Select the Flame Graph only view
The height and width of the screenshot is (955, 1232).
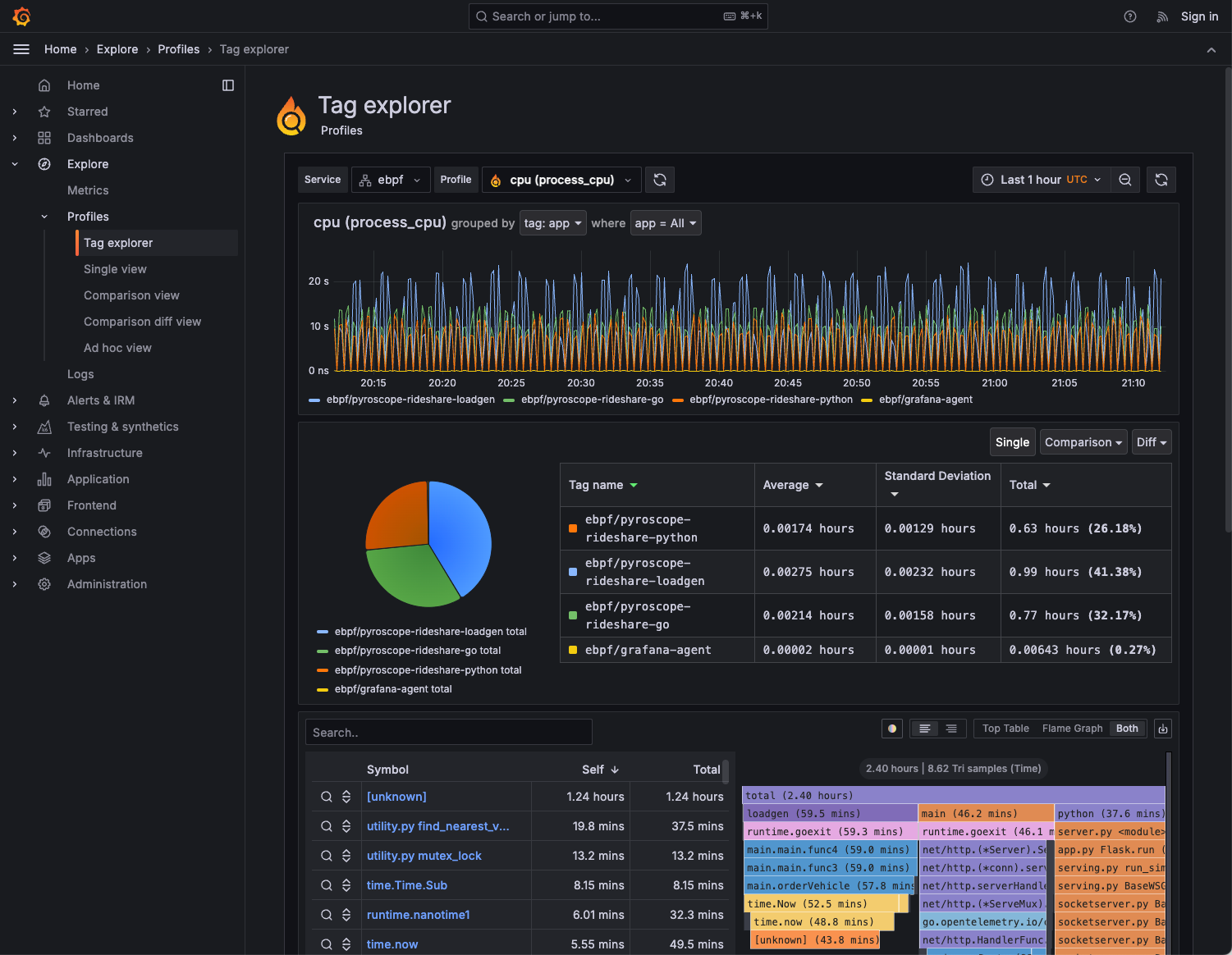coord(1072,729)
